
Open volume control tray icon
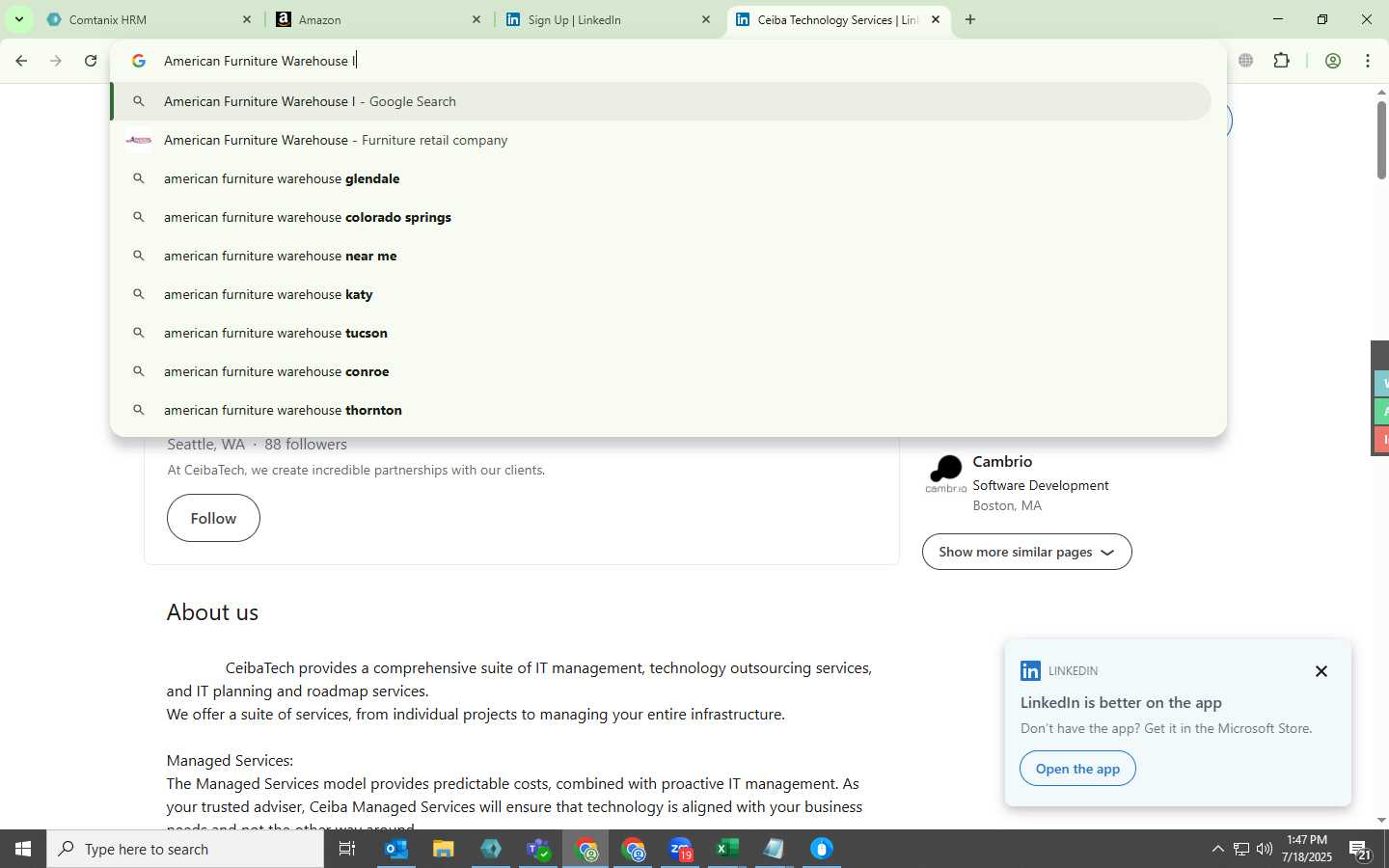[1264, 849]
